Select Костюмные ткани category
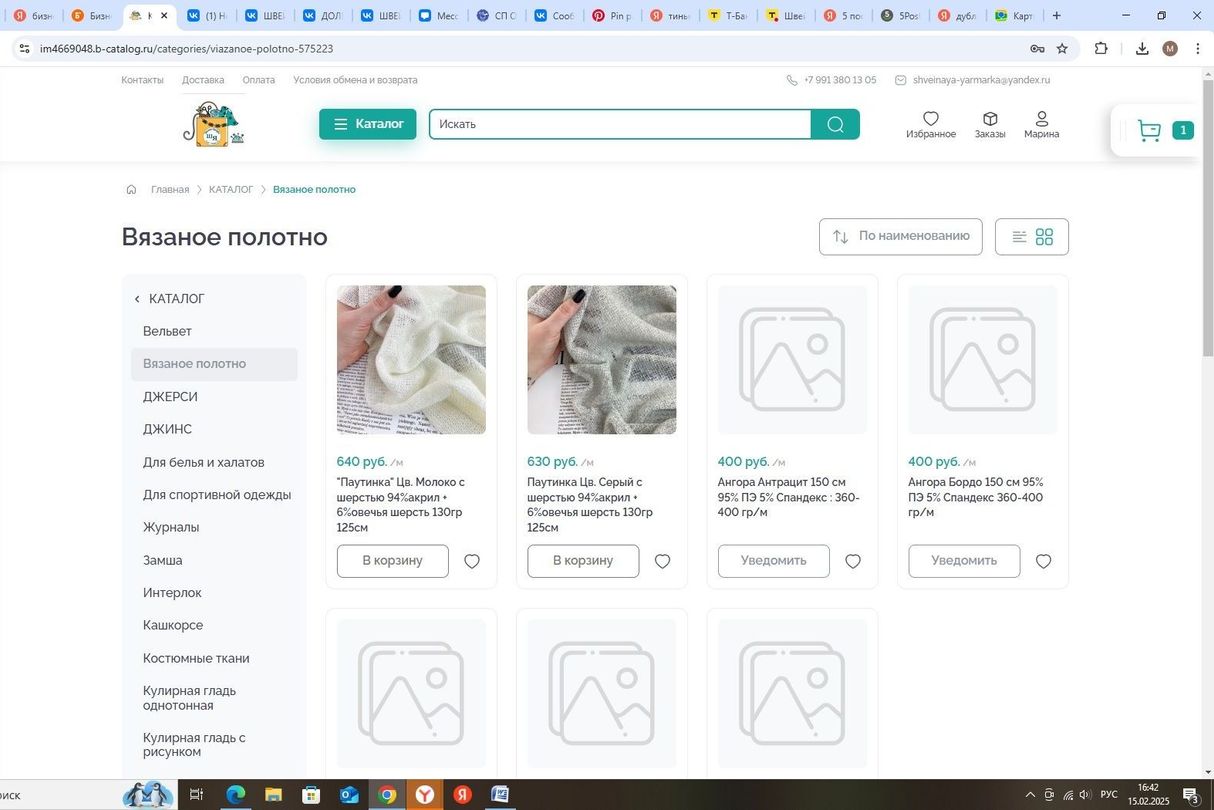Image resolution: width=1214 pixels, height=810 pixels. [x=196, y=658]
